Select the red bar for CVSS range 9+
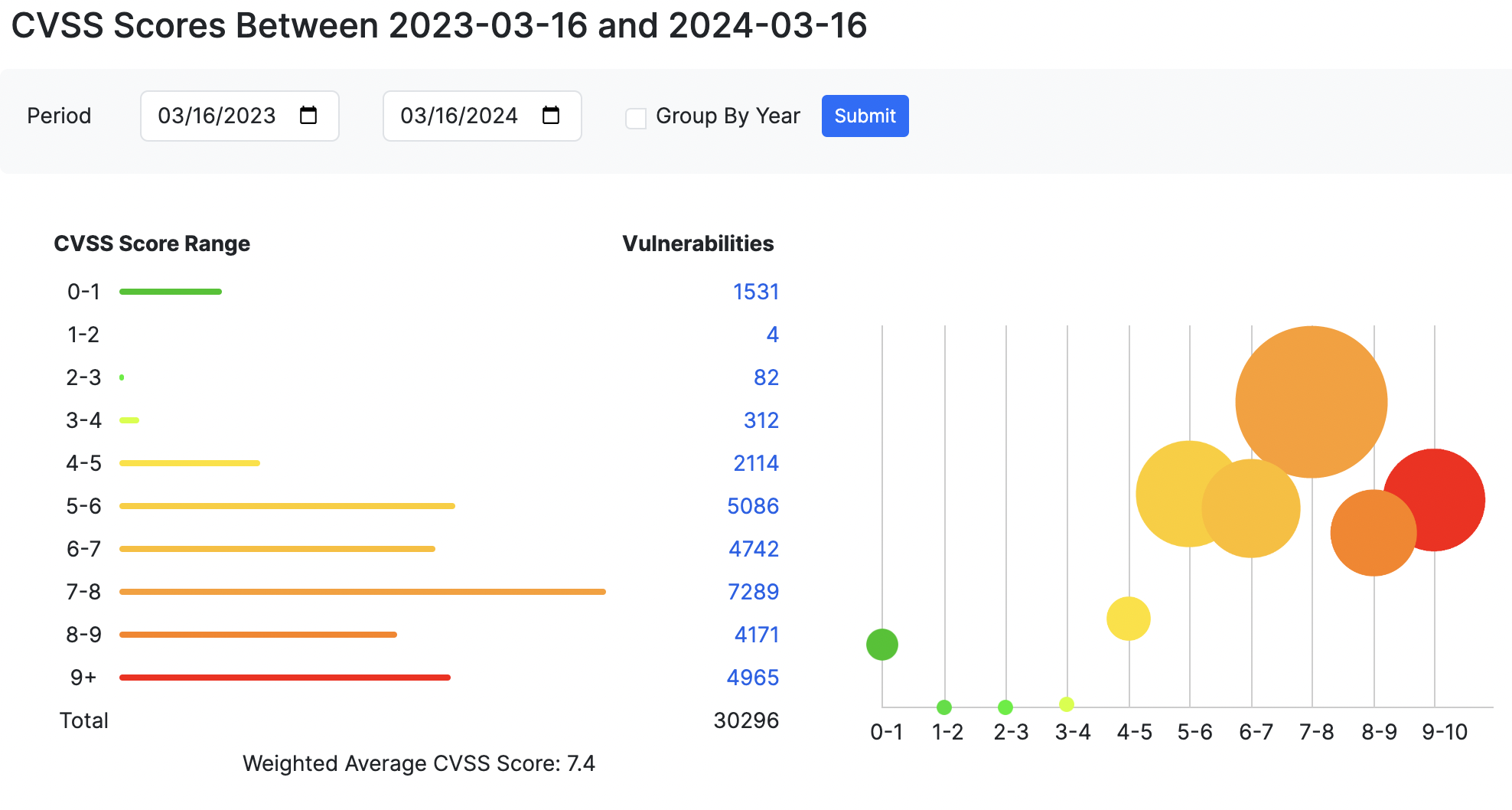 click(x=284, y=677)
